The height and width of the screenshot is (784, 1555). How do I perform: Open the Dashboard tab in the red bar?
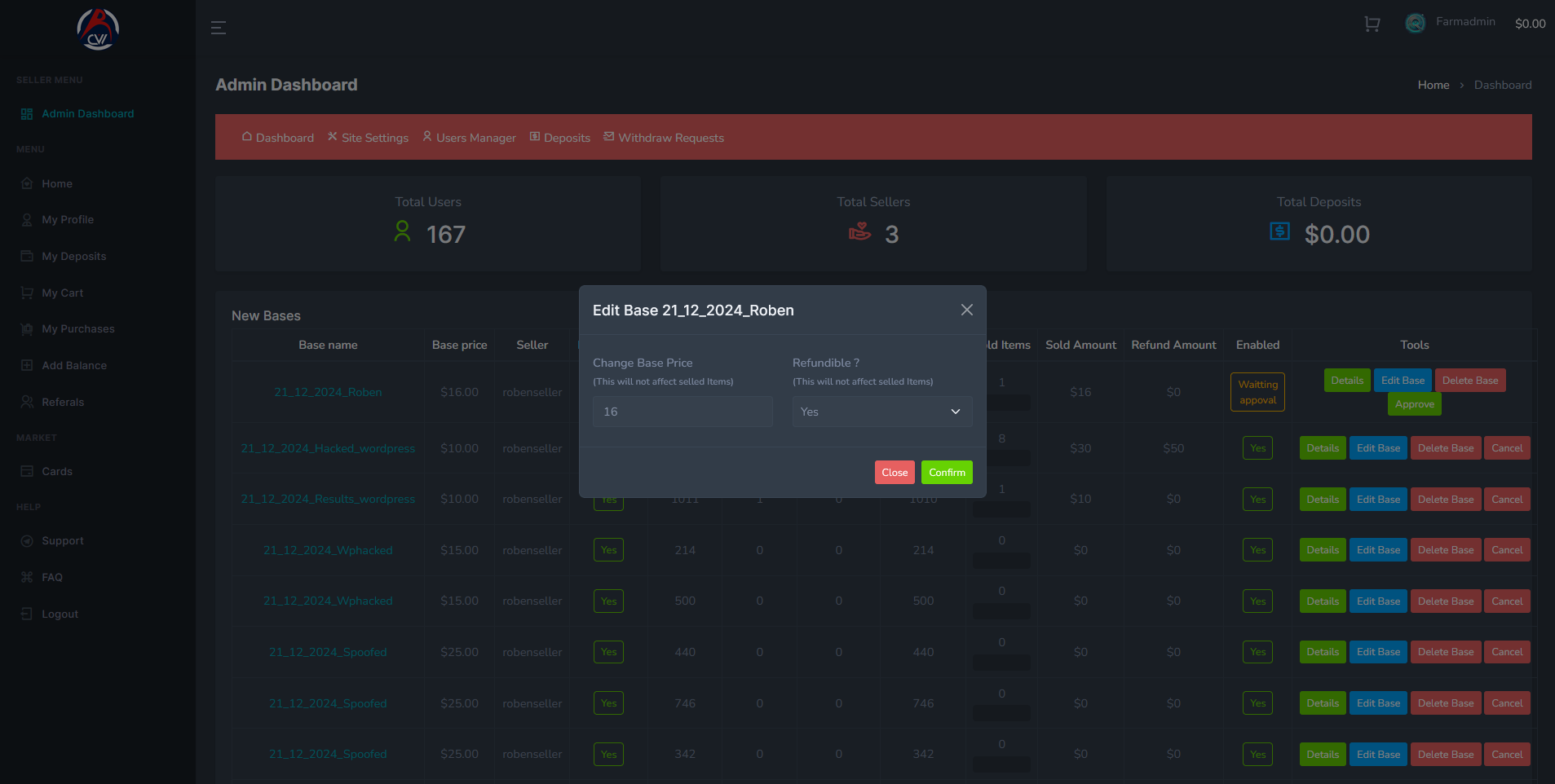278,138
